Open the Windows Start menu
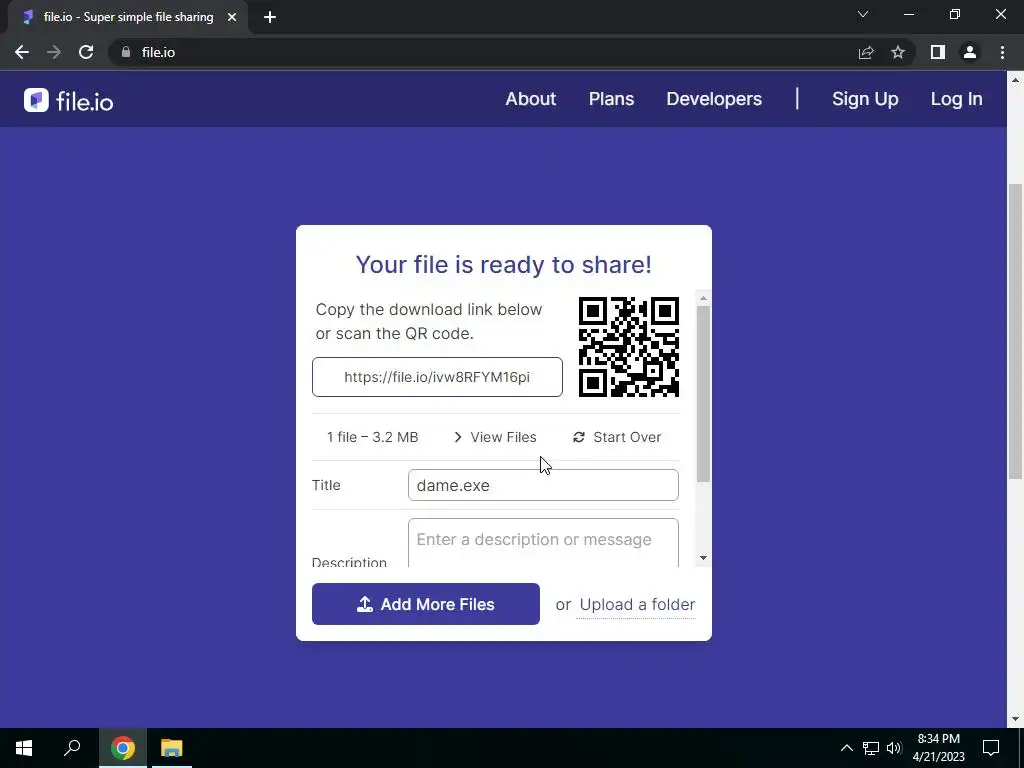The width and height of the screenshot is (1024, 768). pyautogui.click(x=24, y=748)
